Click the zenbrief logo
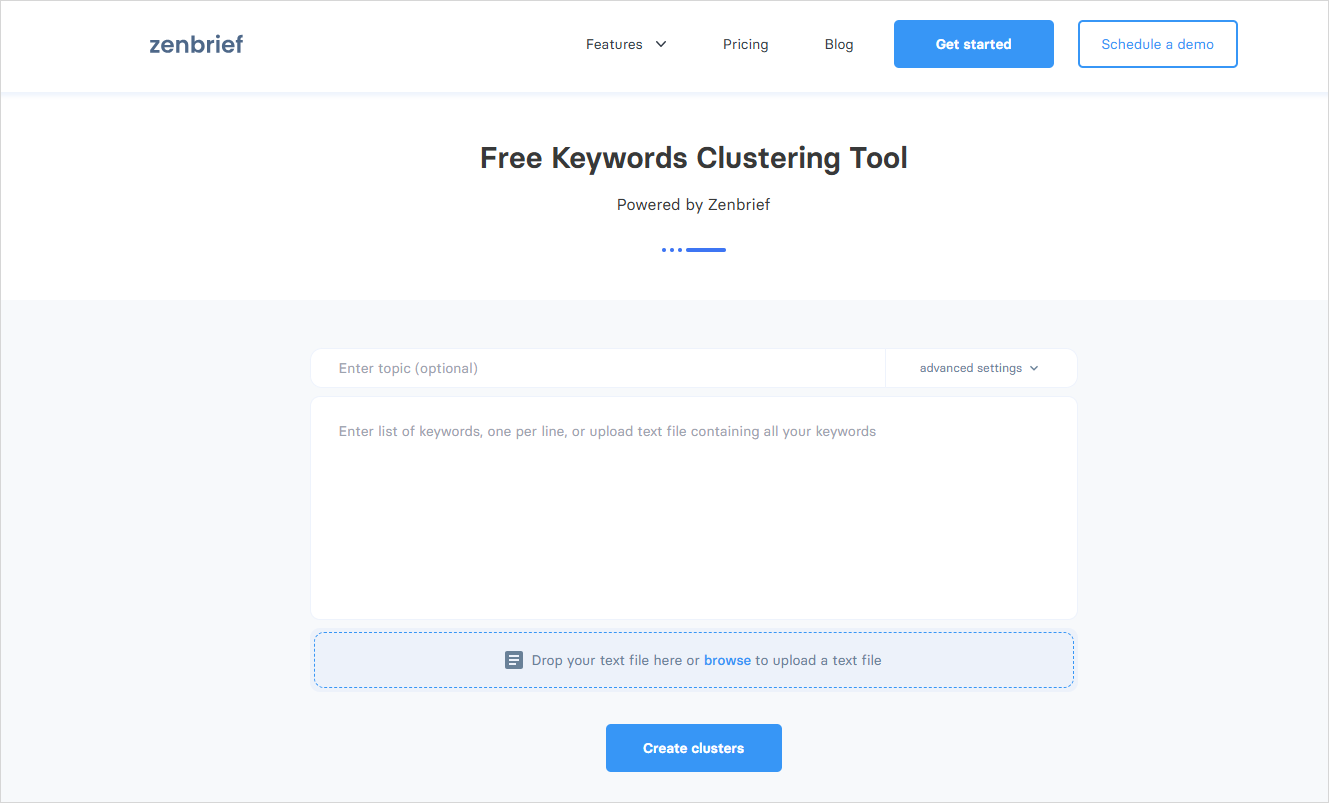The height and width of the screenshot is (803, 1329). (x=196, y=44)
